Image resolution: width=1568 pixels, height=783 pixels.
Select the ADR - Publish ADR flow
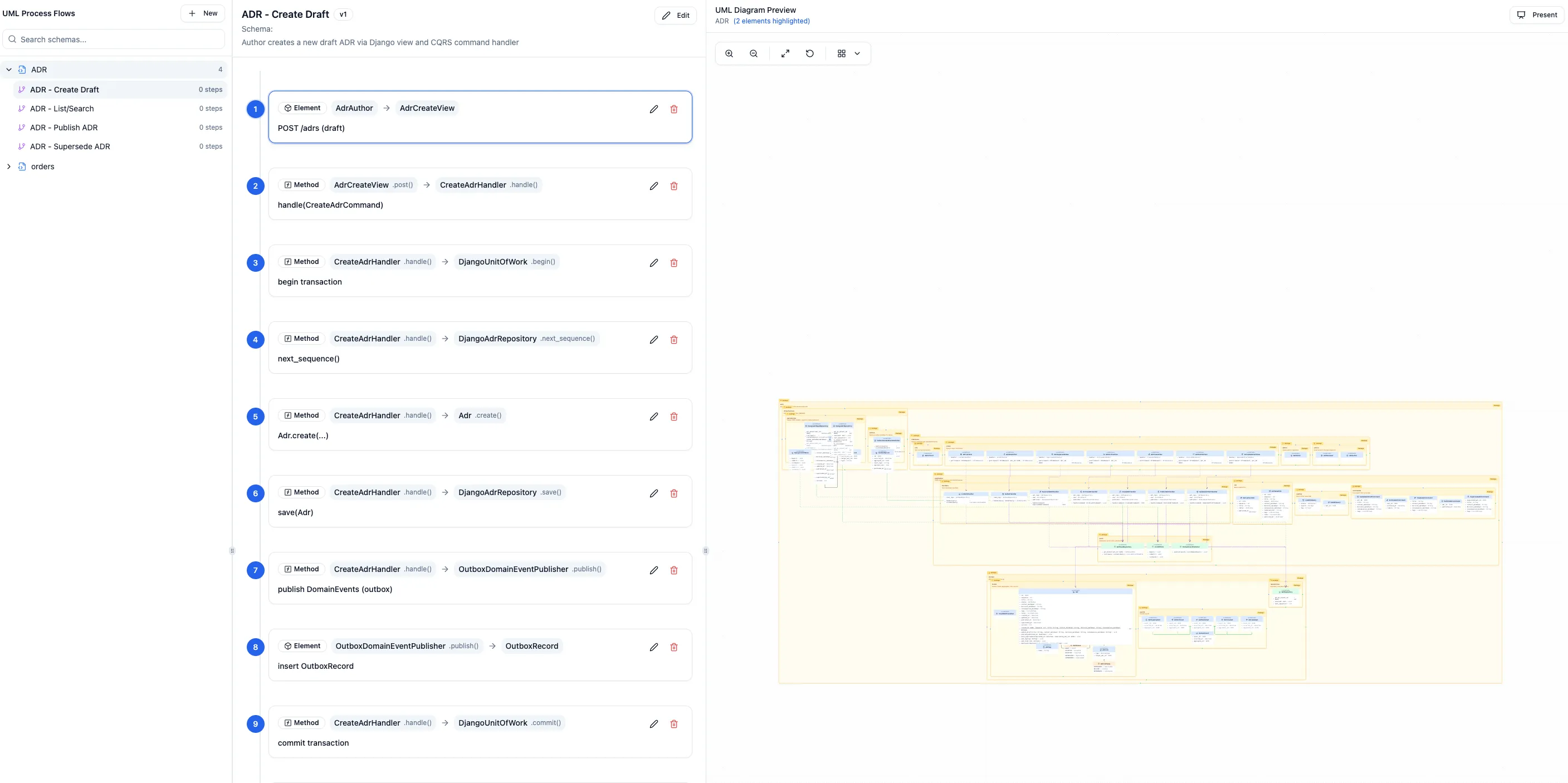tap(63, 127)
